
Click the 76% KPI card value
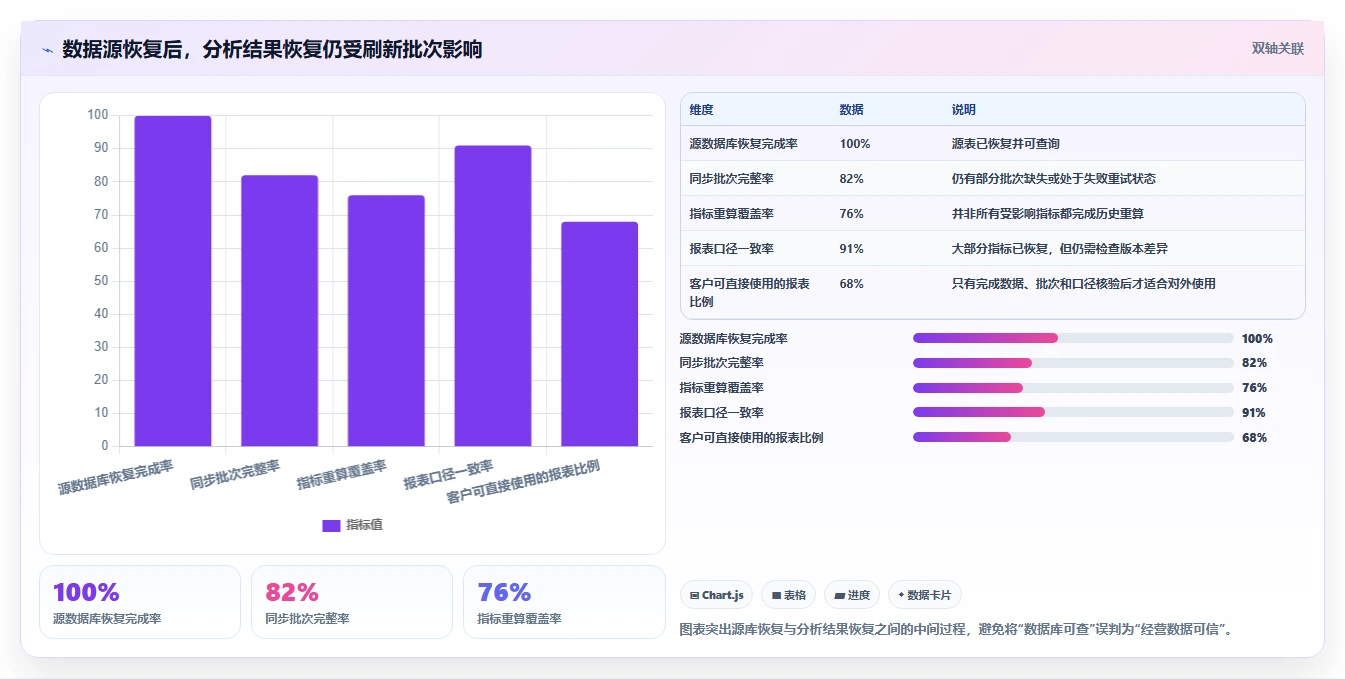(x=504, y=593)
